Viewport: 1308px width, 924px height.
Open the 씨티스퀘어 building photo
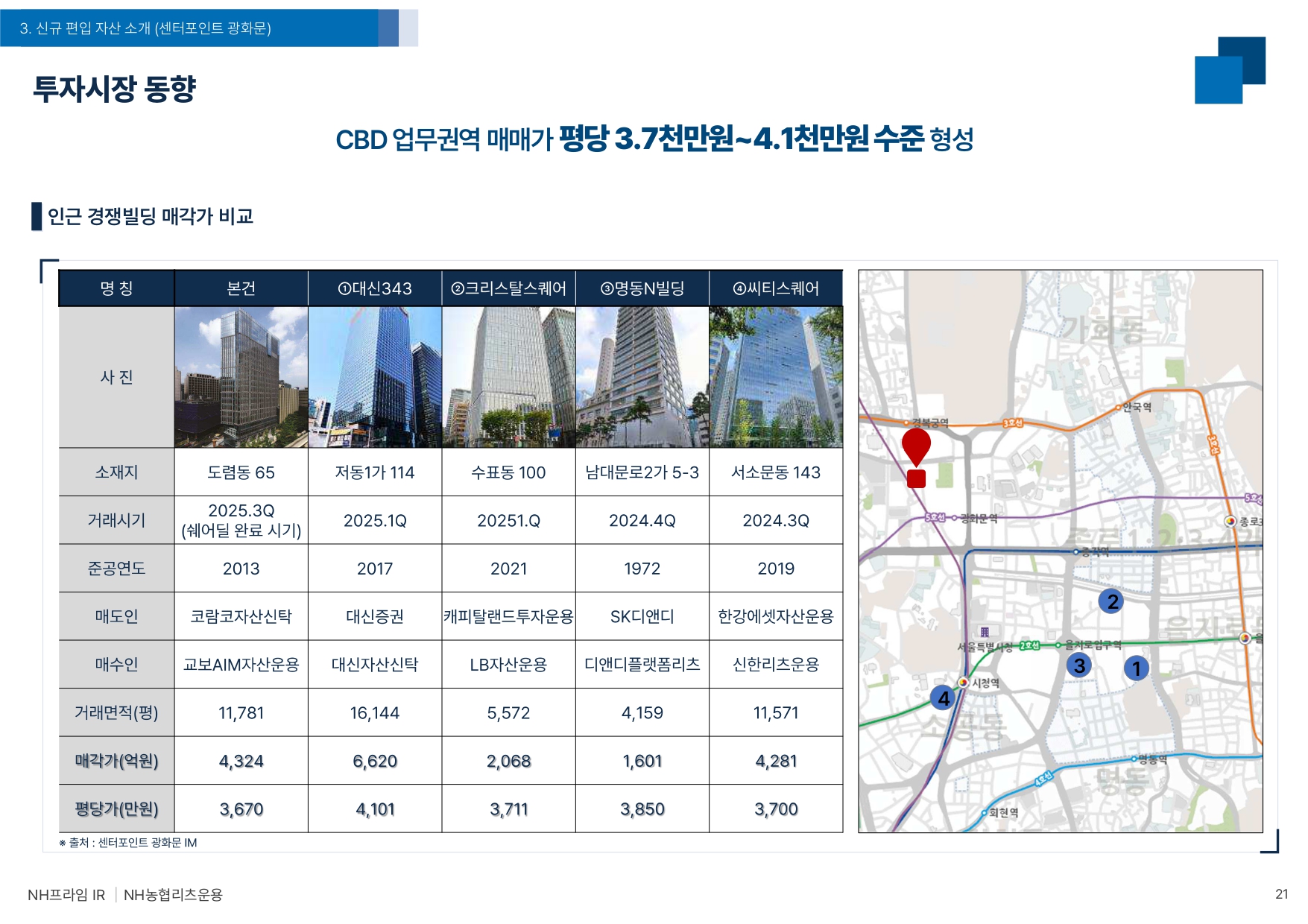[776, 377]
